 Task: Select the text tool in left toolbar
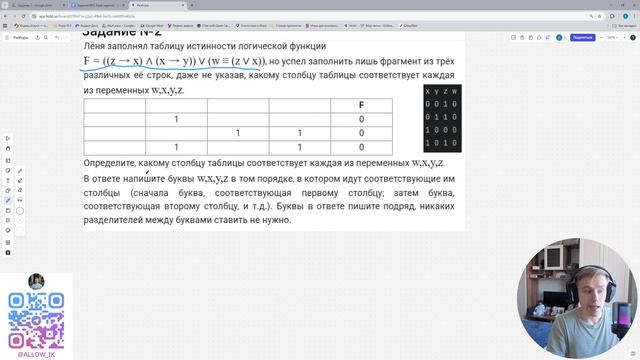tap(8, 180)
